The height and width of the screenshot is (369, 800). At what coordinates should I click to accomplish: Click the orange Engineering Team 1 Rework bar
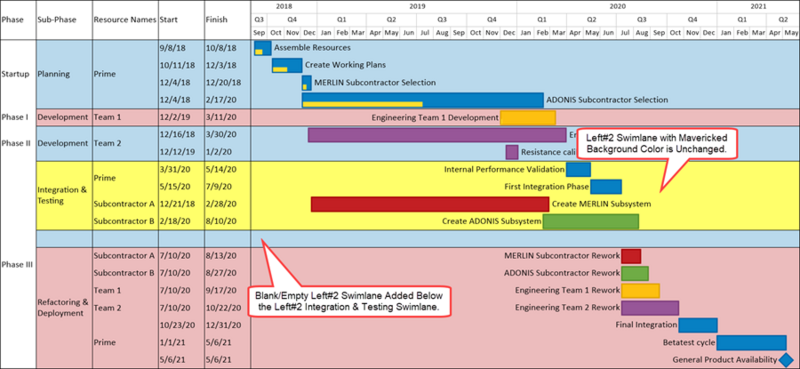640,291
